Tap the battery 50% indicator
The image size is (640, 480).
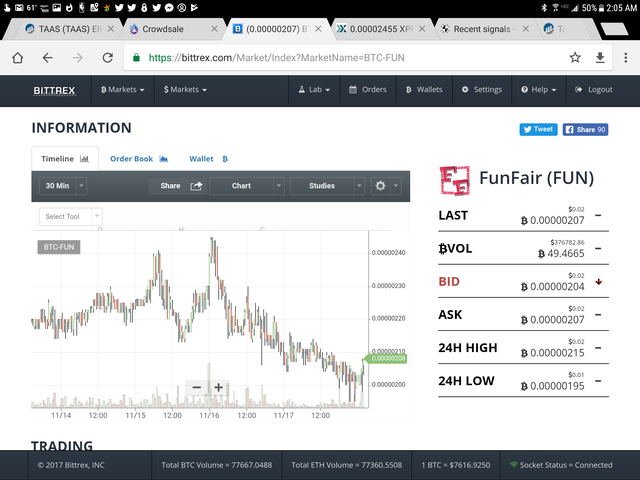coord(593,7)
